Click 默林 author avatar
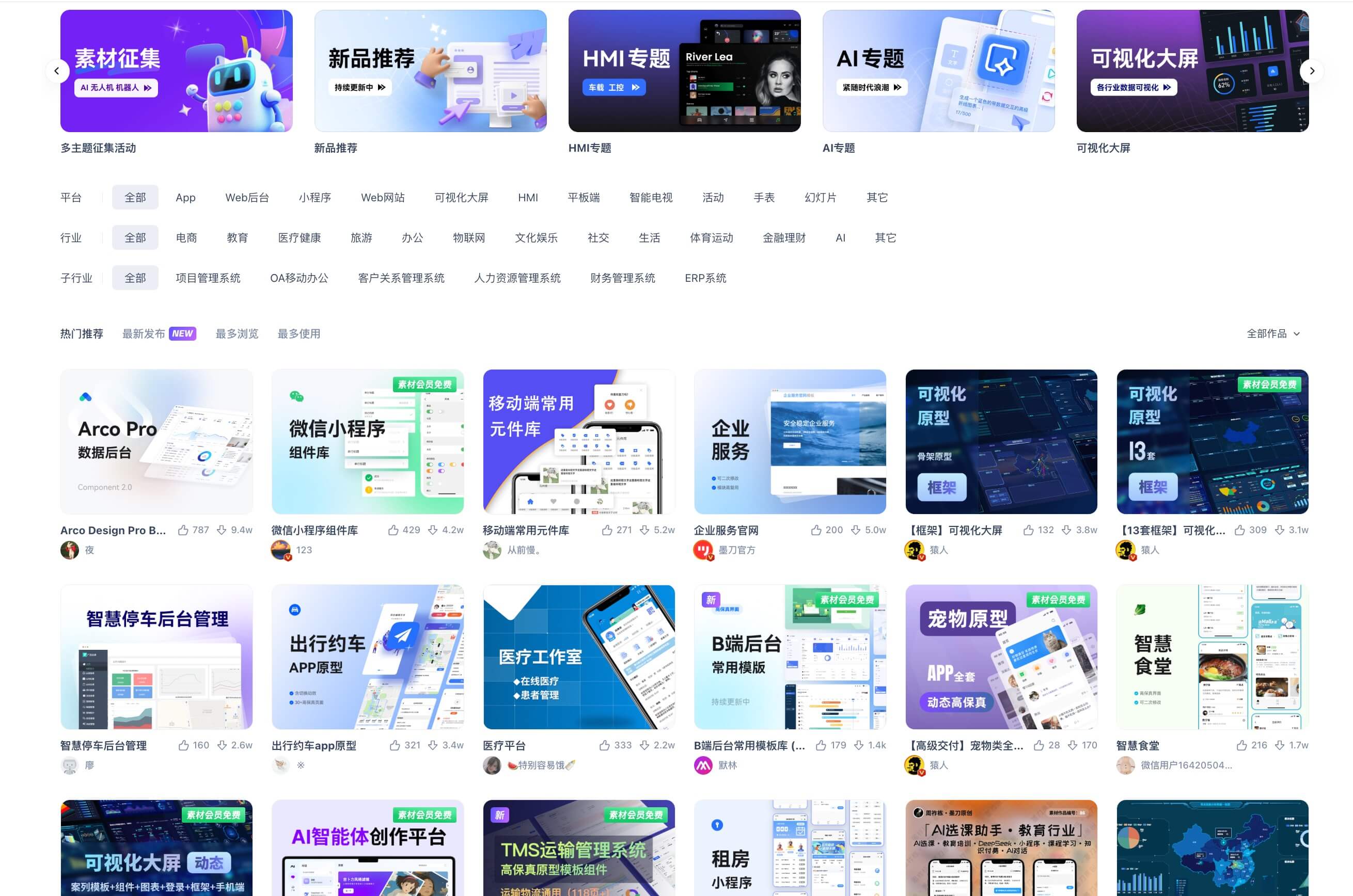The height and width of the screenshot is (896, 1353). point(703,766)
